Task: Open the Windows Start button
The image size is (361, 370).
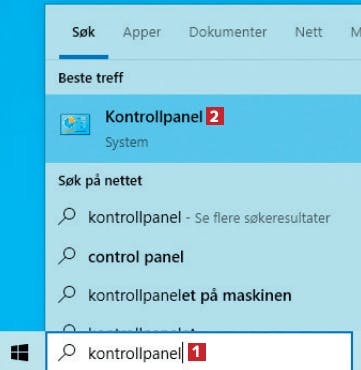Action: pos(19,353)
